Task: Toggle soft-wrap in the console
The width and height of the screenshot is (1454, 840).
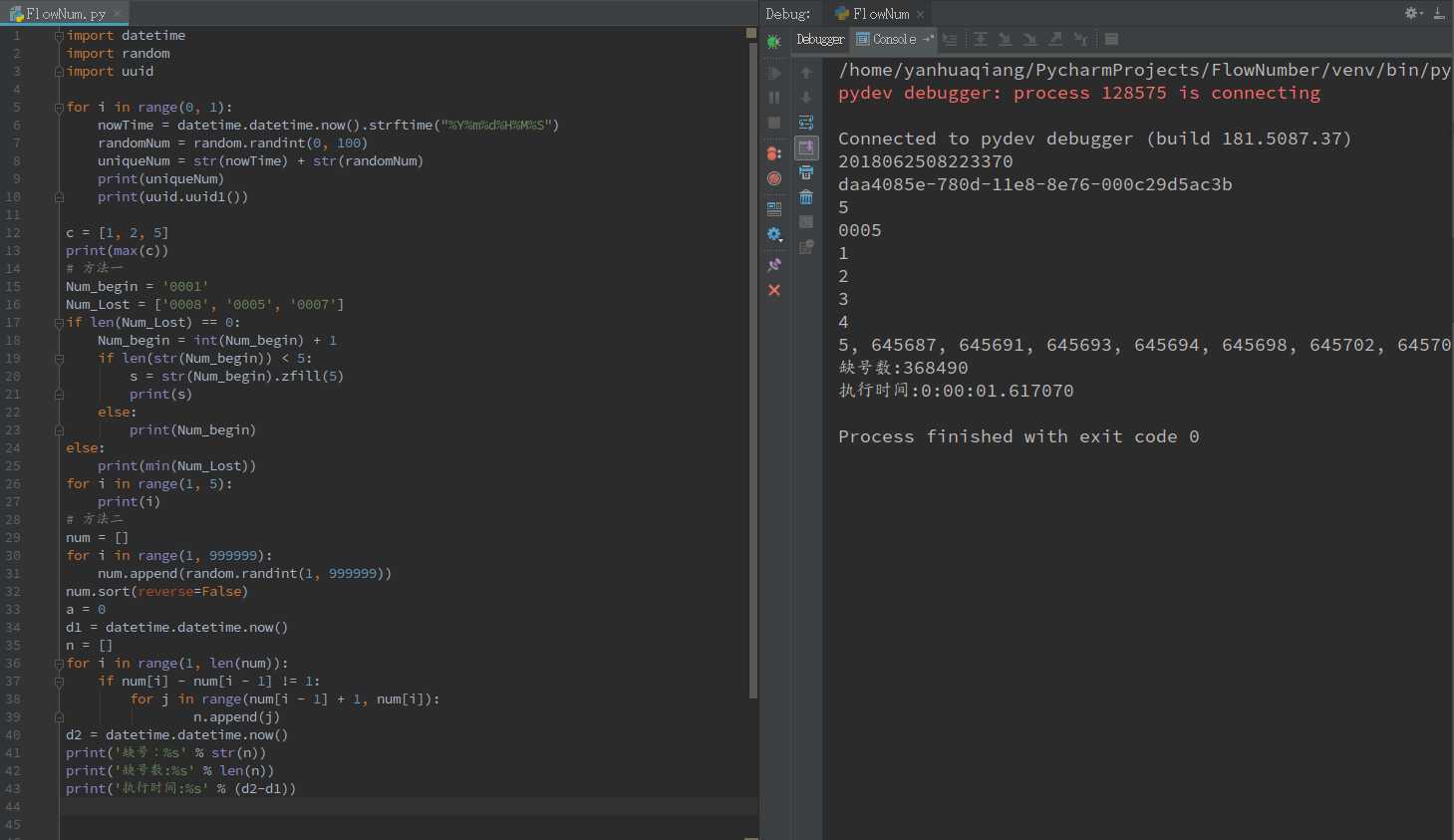Action: coord(806,123)
